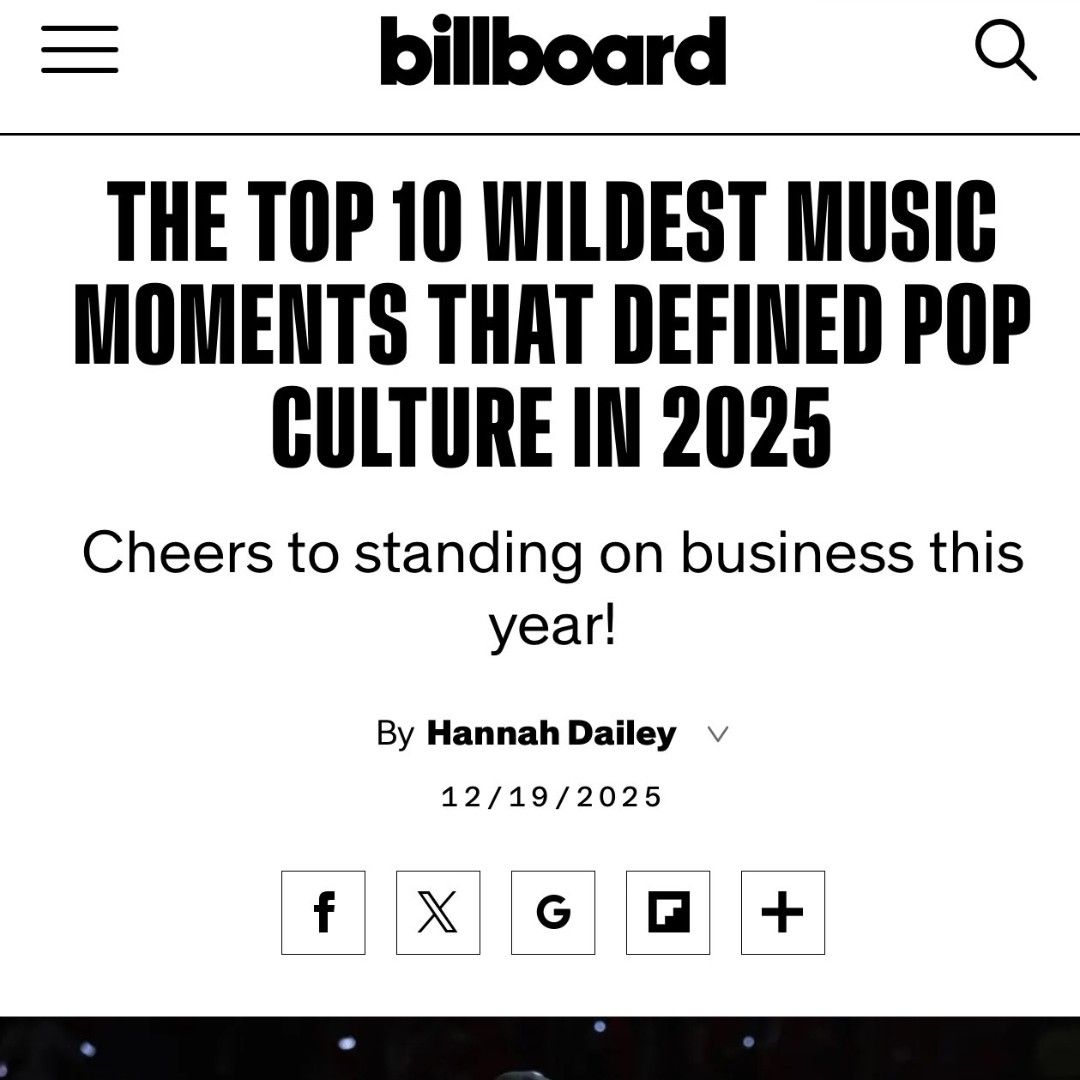This screenshot has width=1080, height=1080.
Task: Click the 'By' byline label
Action: pyautogui.click(x=395, y=734)
